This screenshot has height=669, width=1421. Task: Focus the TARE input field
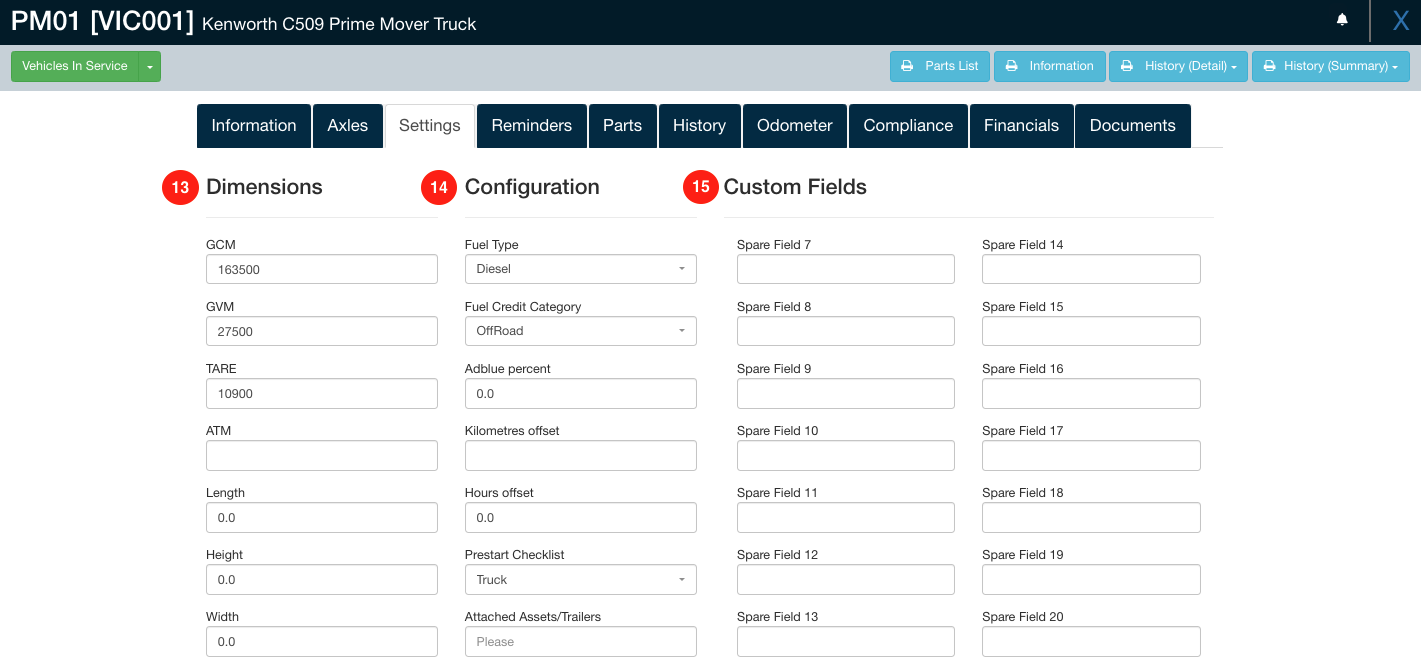point(322,393)
